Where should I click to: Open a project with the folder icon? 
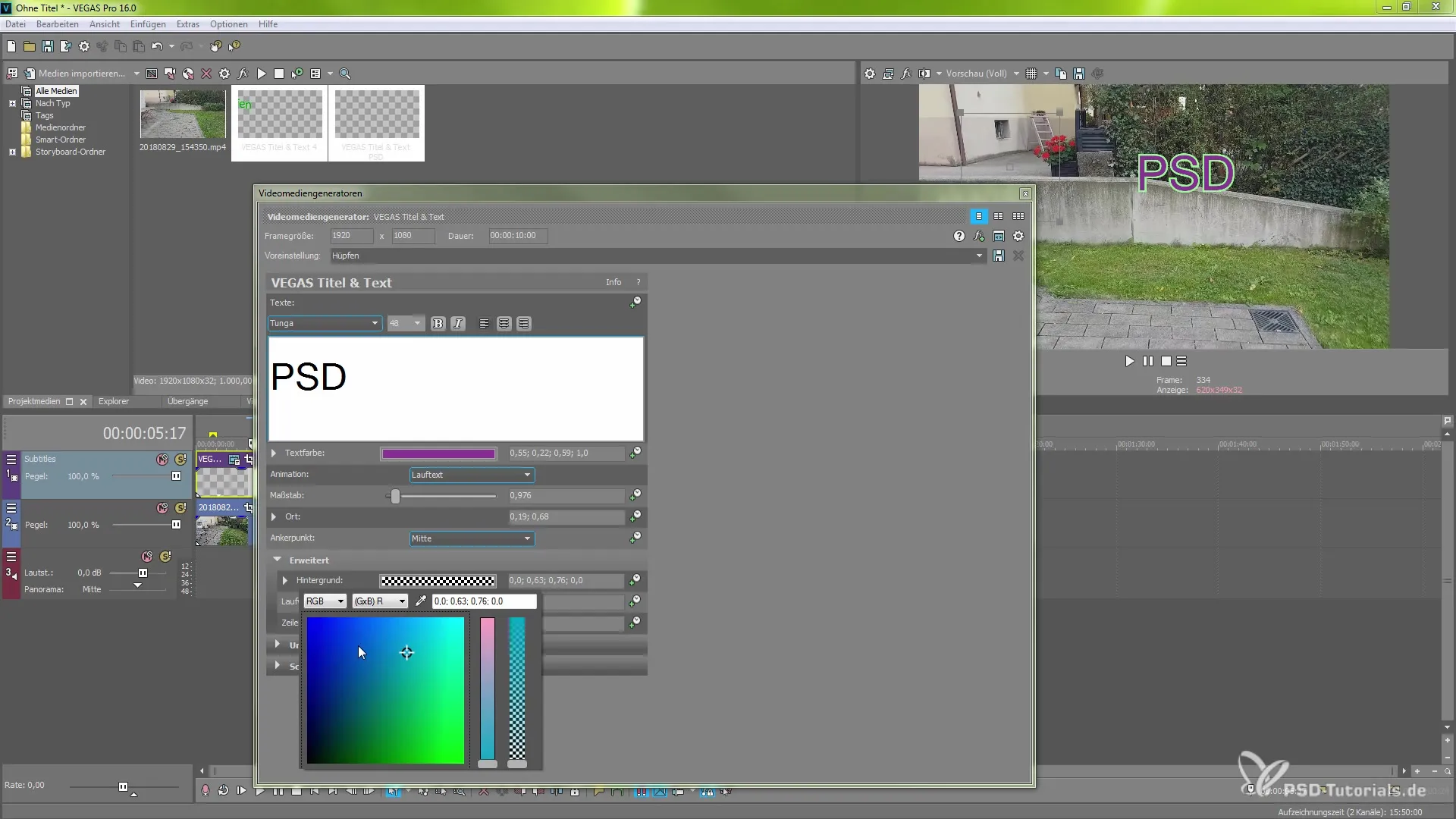pyautogui.click(x=30, y=46)
